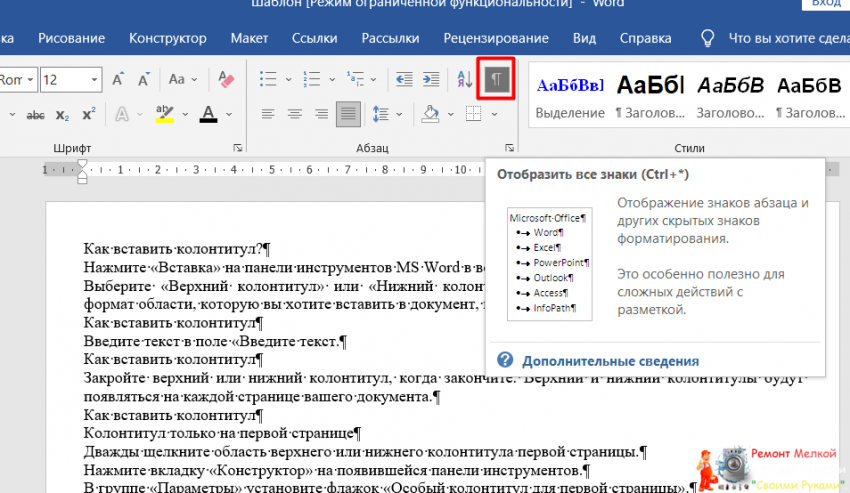Center align the text

(295, 113)
